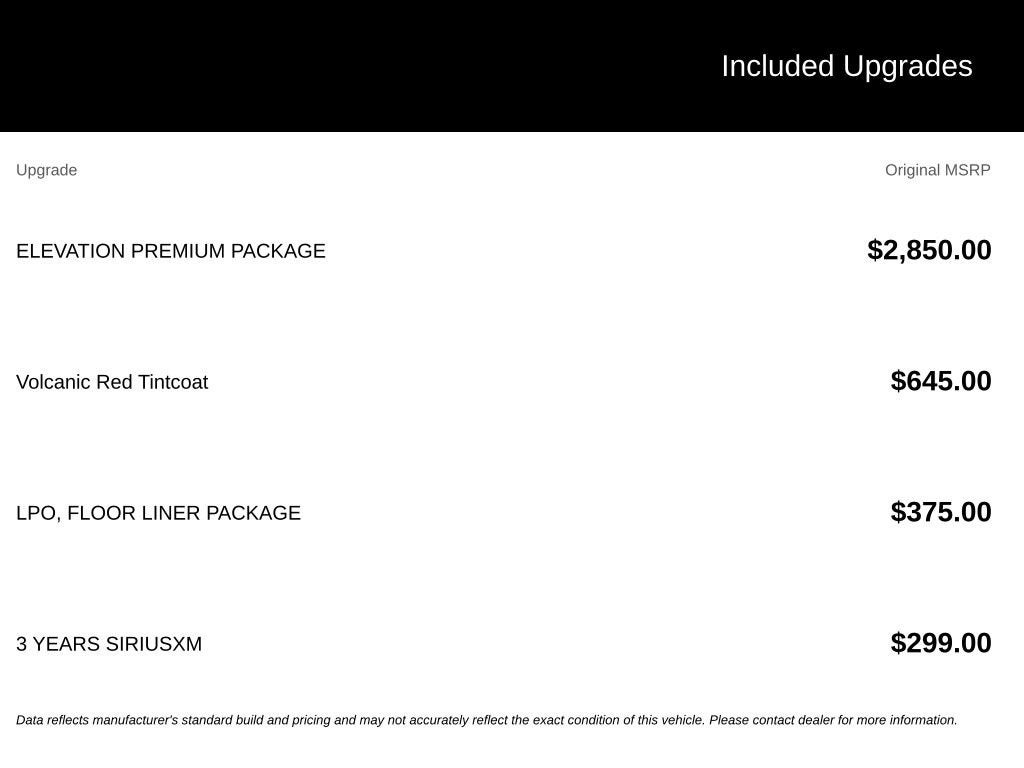
Task: Click the $375.00 price value
Action: [940, 512]
